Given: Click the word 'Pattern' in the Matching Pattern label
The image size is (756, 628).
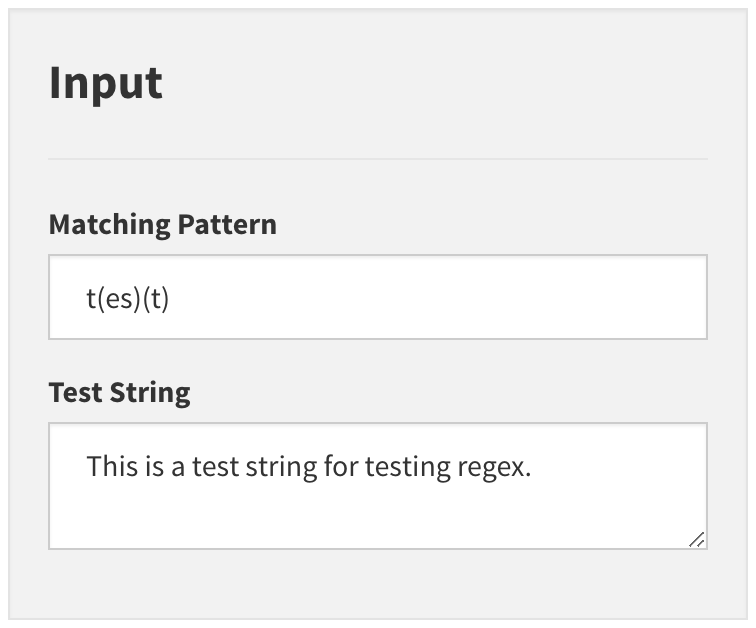Looking at the screenshot, I should (x=227, y=225).
